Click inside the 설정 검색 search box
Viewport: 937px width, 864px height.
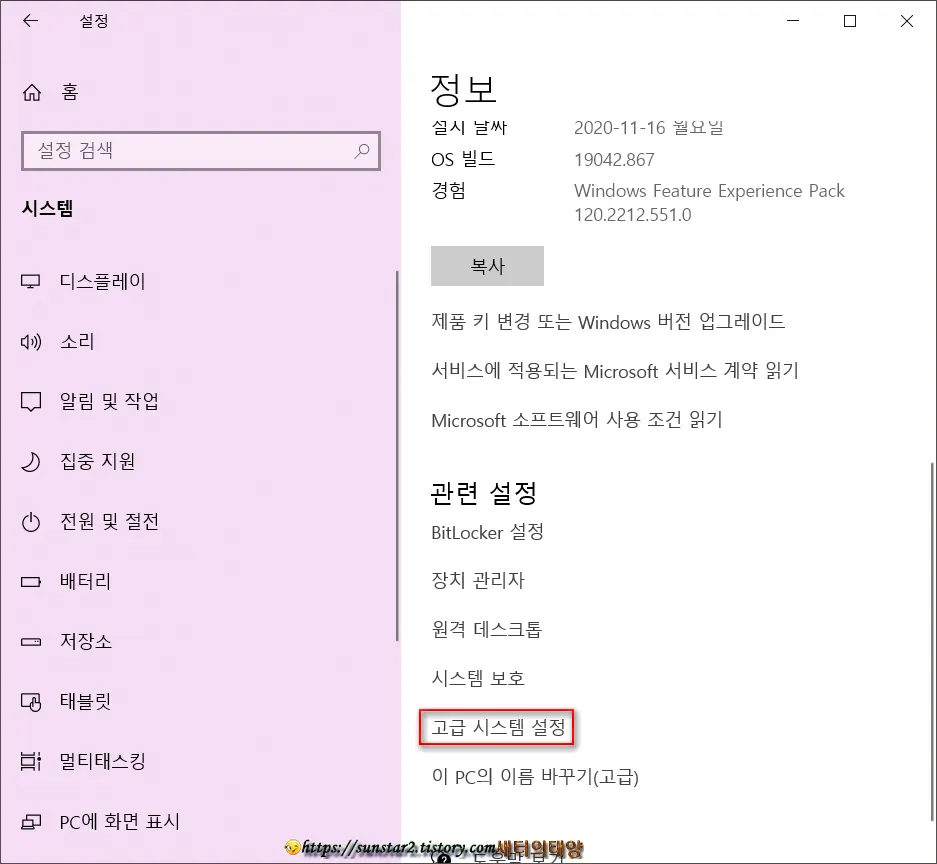point(200,151)
